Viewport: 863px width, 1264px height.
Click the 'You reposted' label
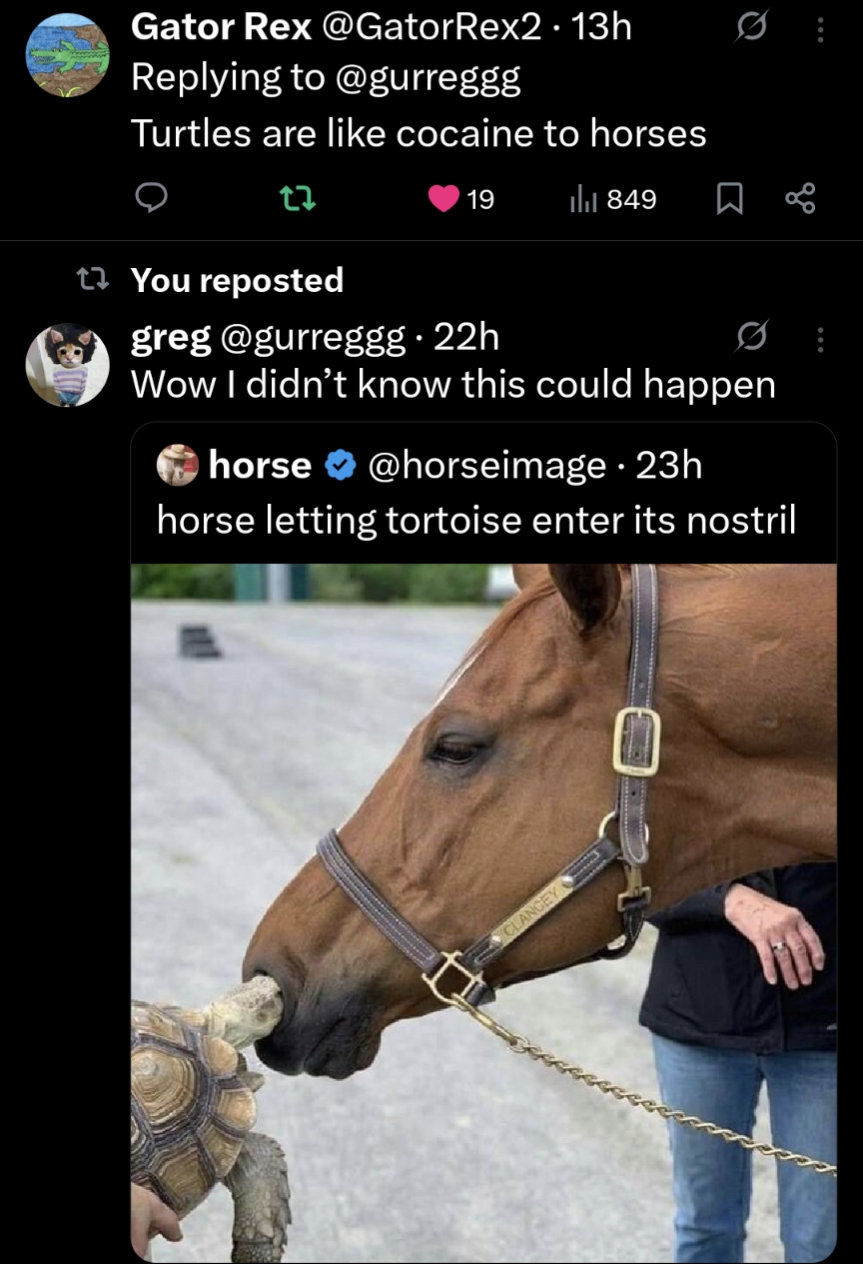tap(237, 280)
